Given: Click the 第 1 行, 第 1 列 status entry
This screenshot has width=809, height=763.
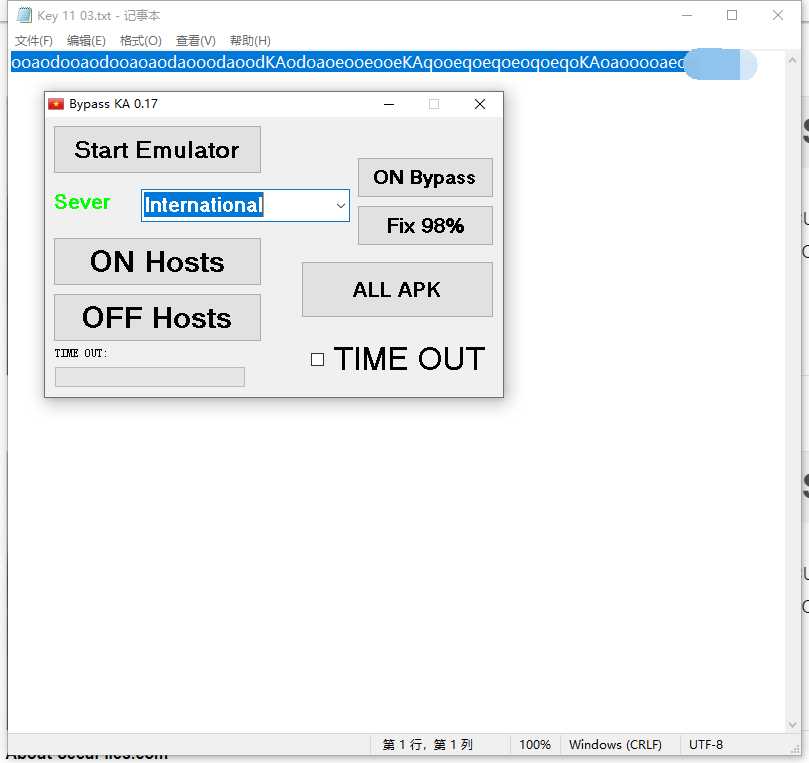Looking at the screenshot, I should (x=427, y=744).
